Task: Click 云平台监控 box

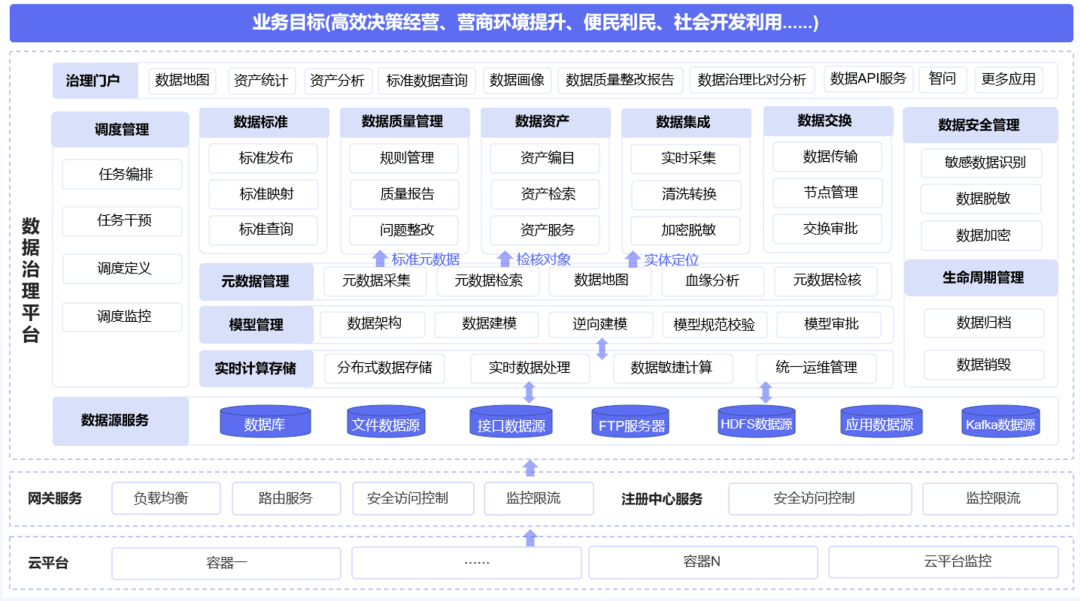Action: coord(943,562)
